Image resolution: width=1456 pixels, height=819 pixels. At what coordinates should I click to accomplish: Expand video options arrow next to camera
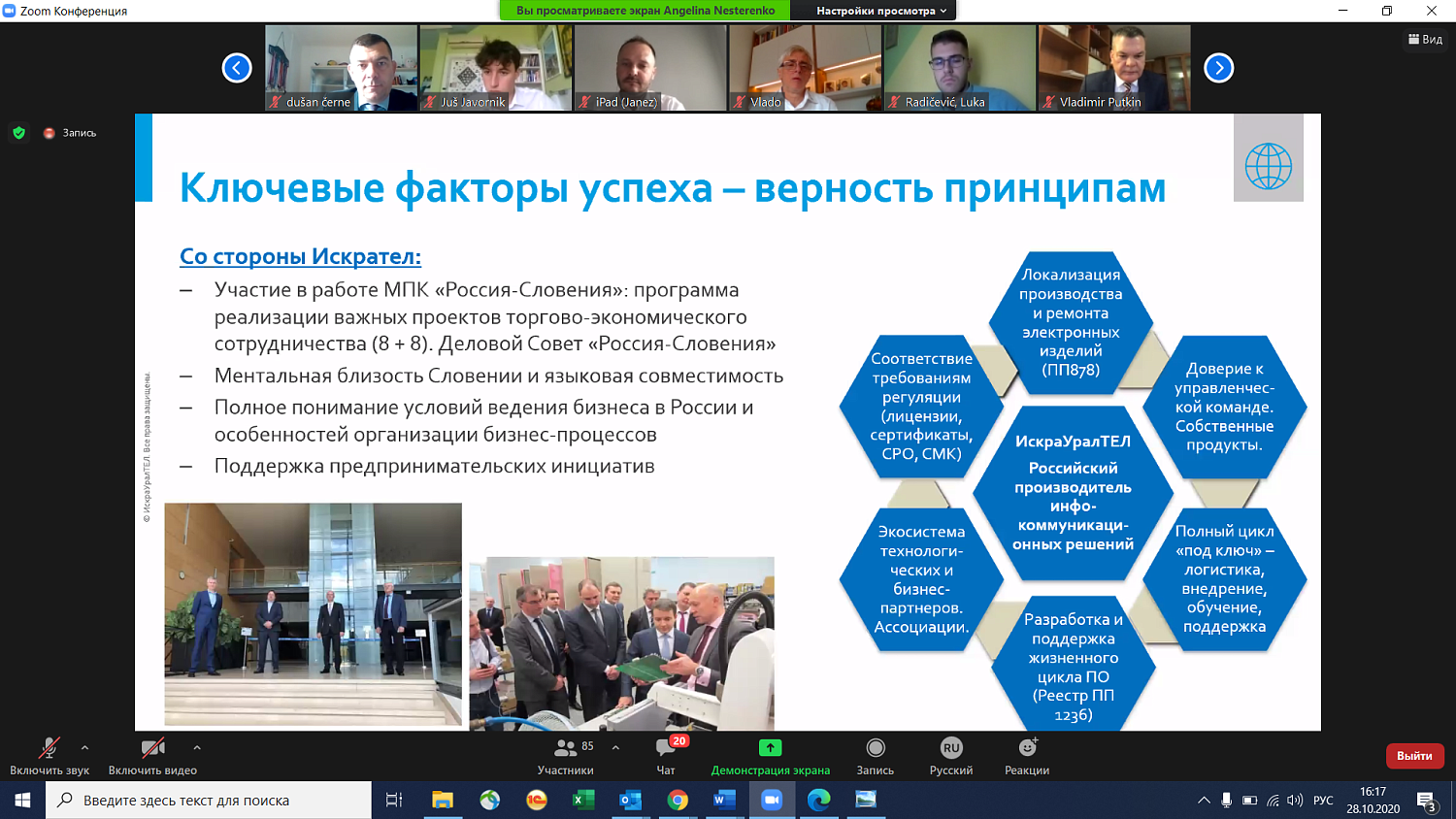pos(197,748)
